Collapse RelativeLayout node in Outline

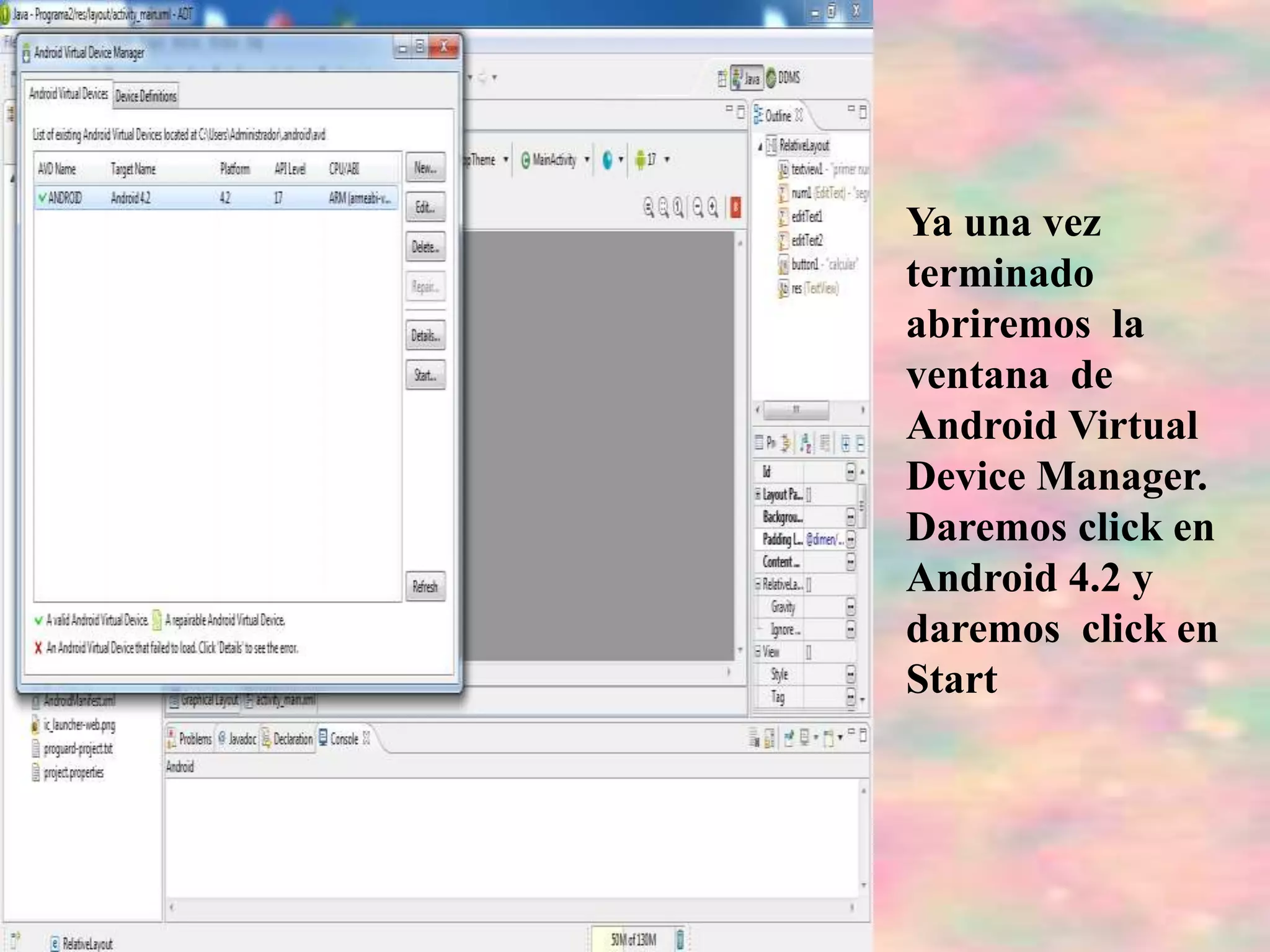pyautogui.click(x=760, y=147)
